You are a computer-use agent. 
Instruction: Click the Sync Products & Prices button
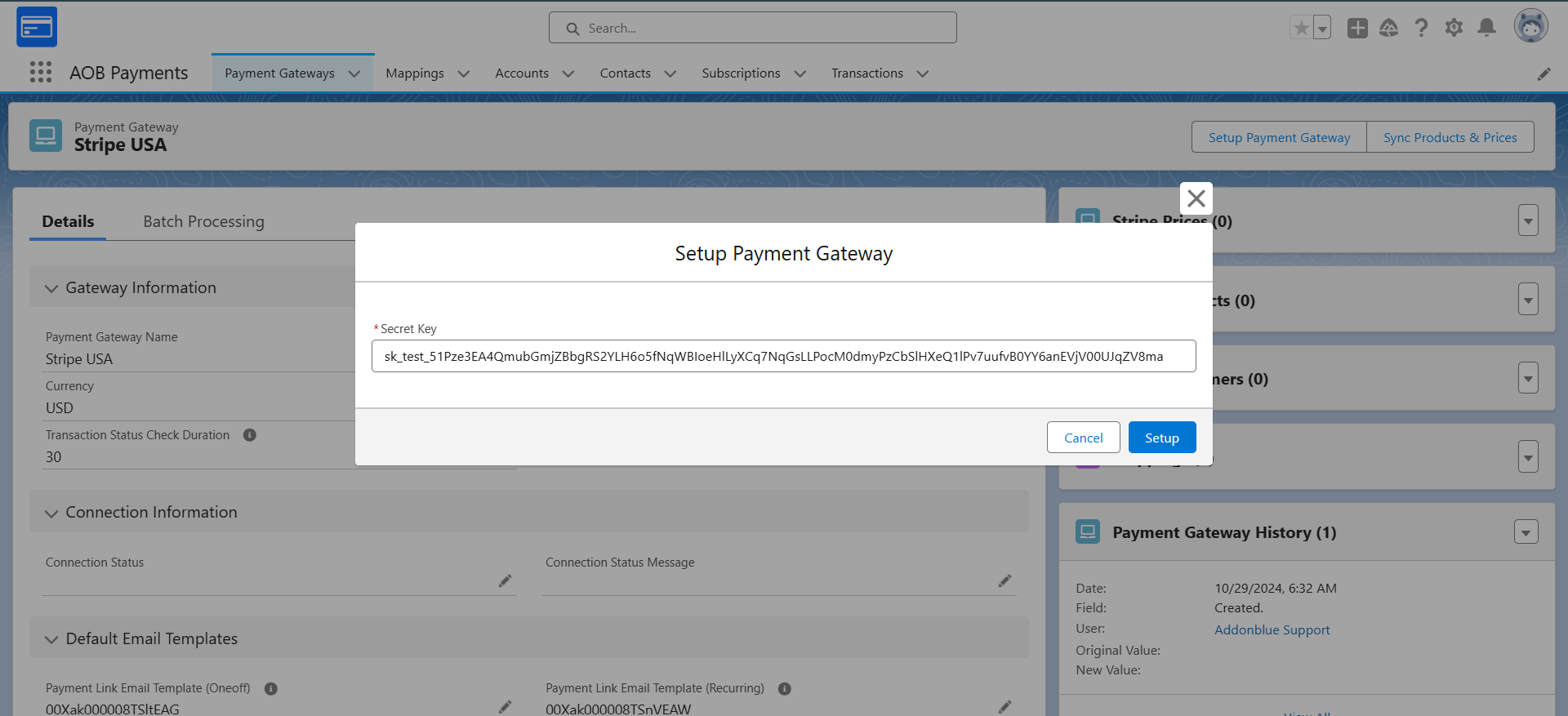1450,137
